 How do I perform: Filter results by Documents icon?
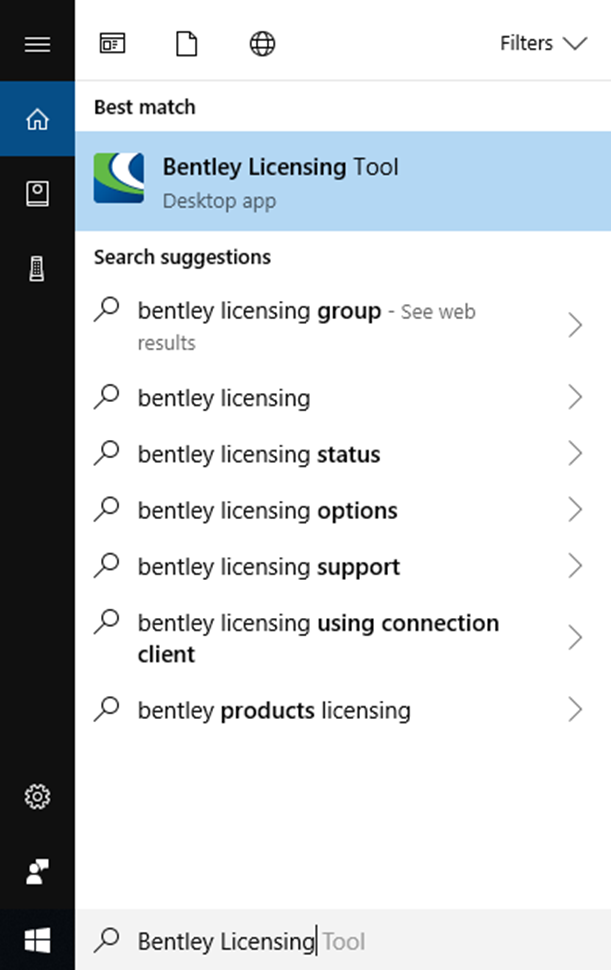click(x=187, y=44)
